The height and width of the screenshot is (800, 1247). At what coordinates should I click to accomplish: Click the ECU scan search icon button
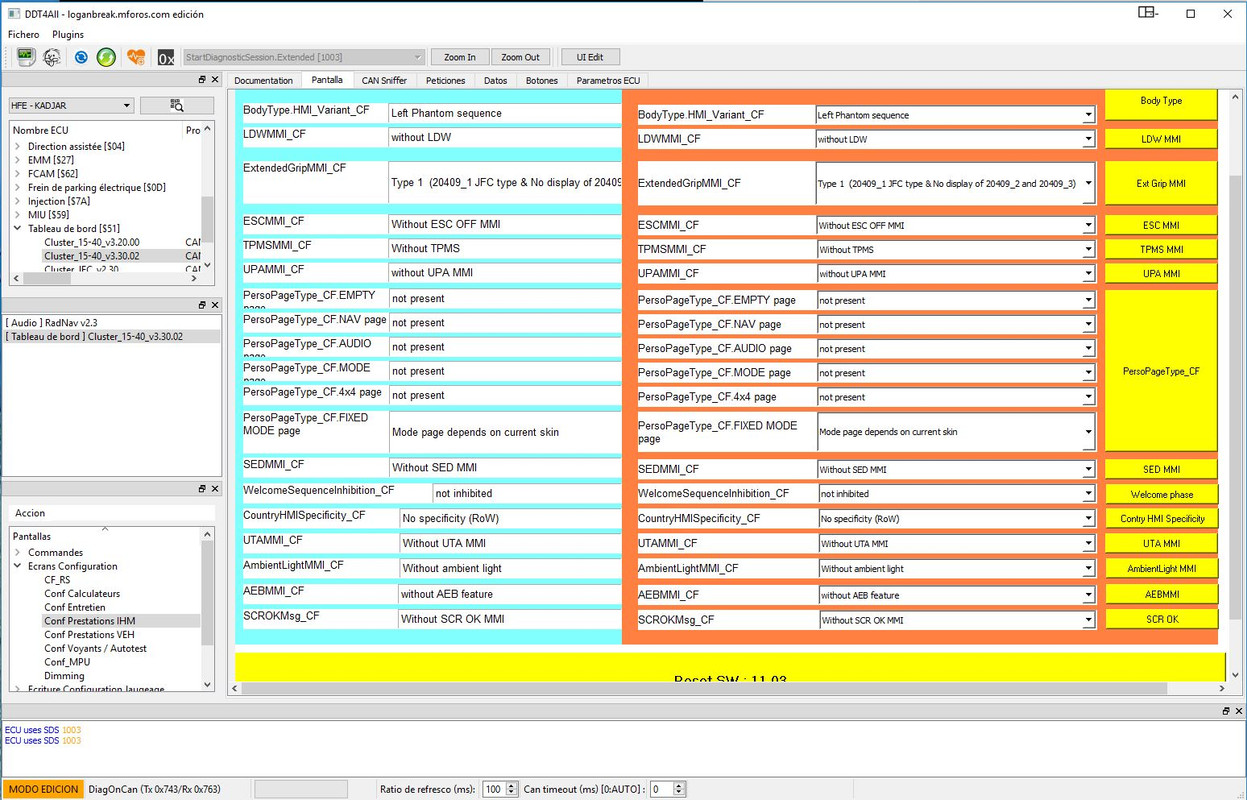click(177, 105)
